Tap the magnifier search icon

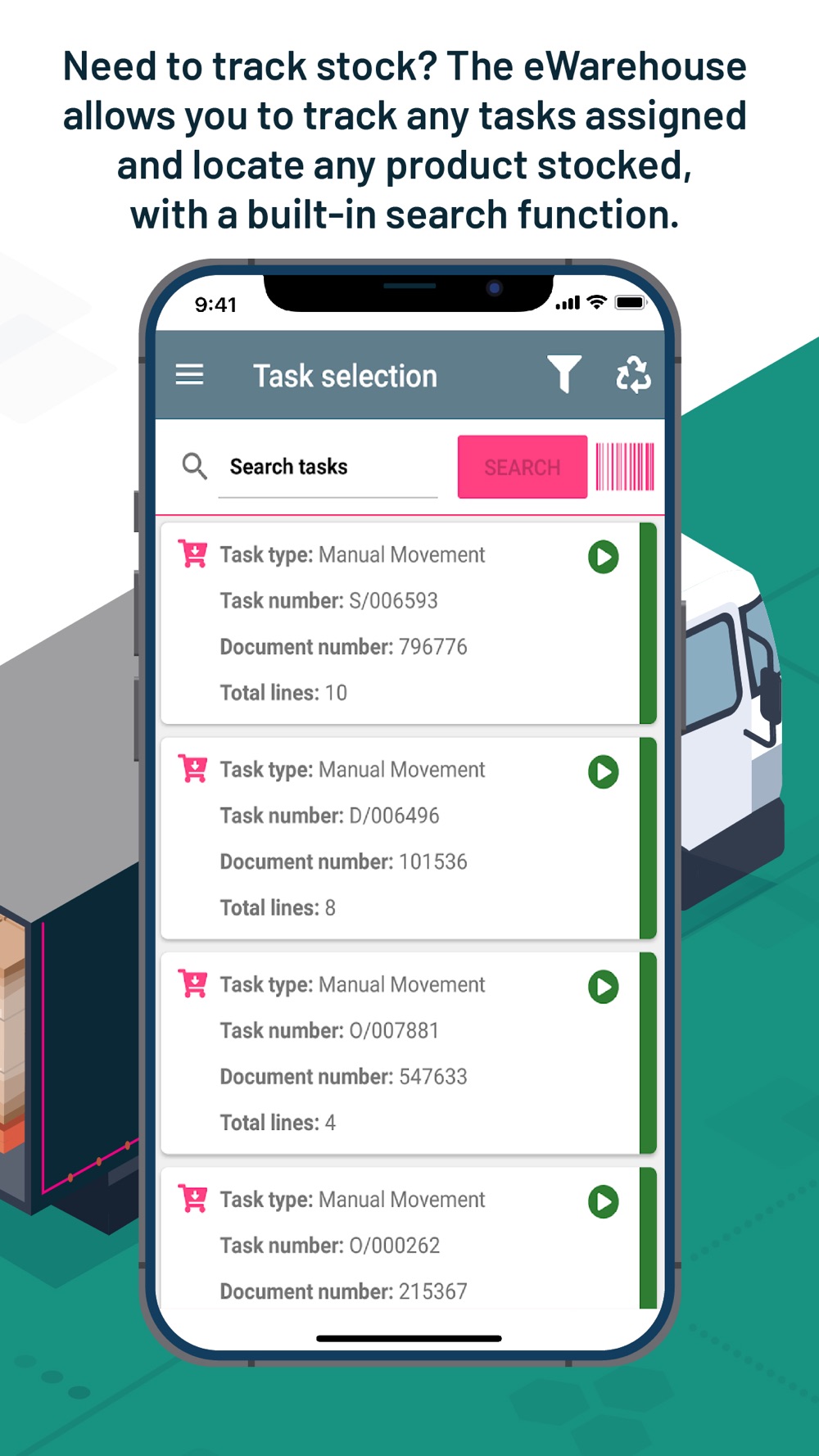pyautogui.click(x=194, y=466)
